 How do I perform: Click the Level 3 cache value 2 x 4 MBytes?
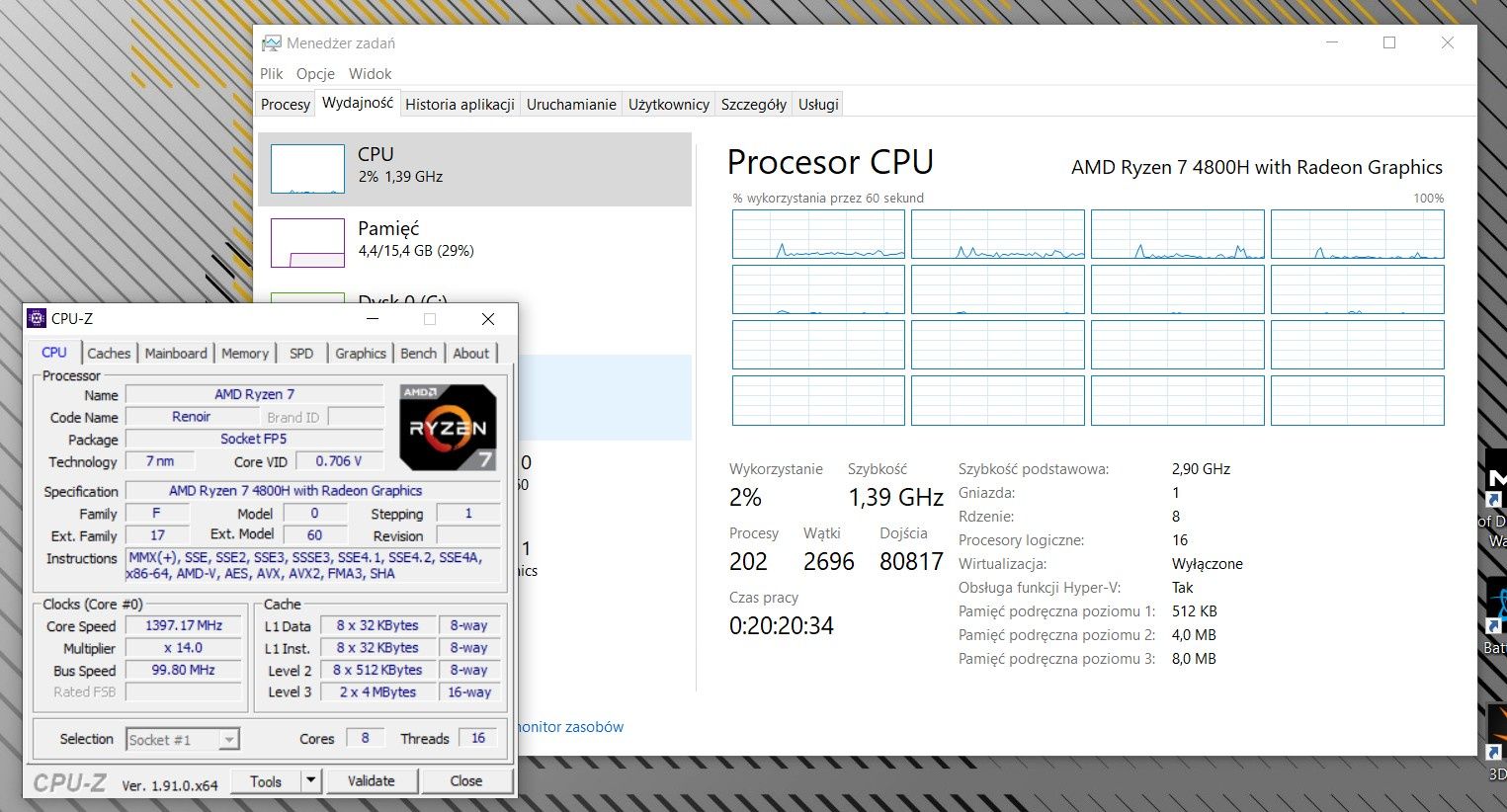click(x=377, y=692)
